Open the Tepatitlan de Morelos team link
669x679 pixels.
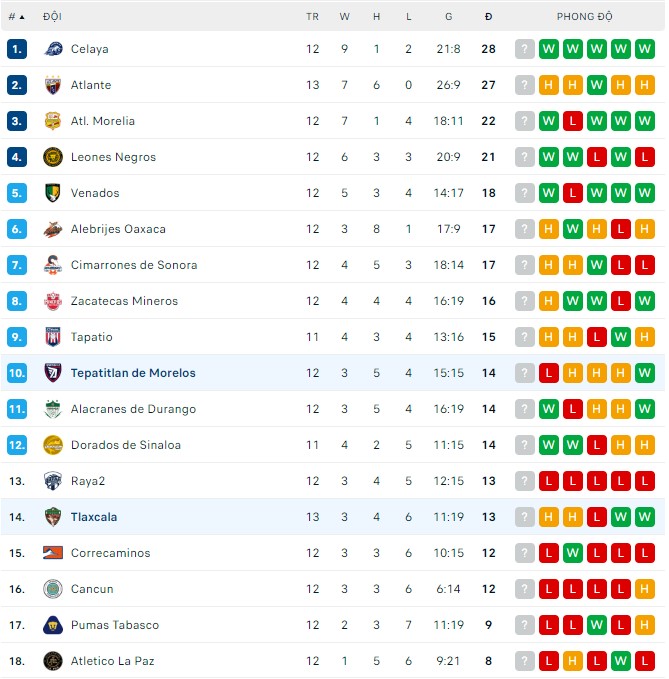tap(133, 373)
